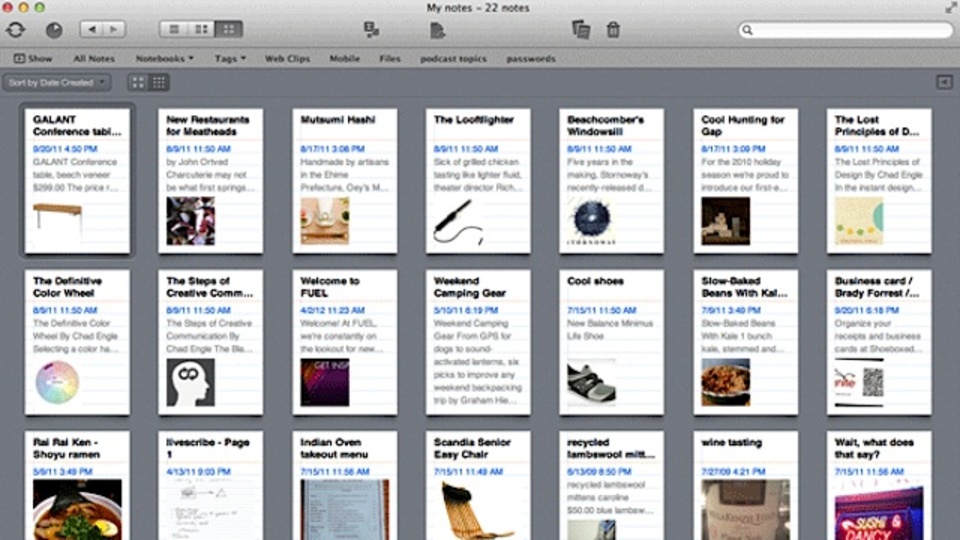Screen dimensions: 960x540
Task: Open The Lost Principles of Design note
Action: tap(879, 181)
